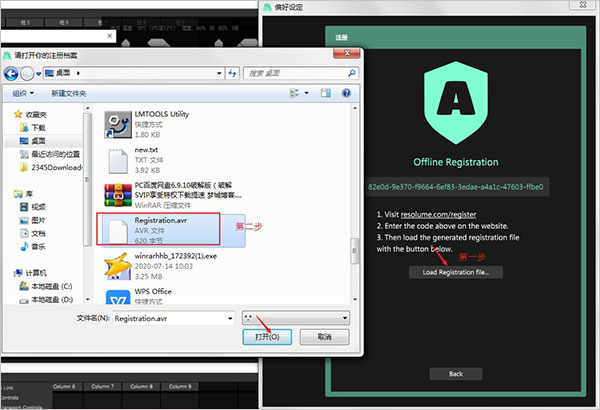The image size is (600, 410).
Task: Select 本地磁盘 (D:) drive
Action: (x=46, y=299)
